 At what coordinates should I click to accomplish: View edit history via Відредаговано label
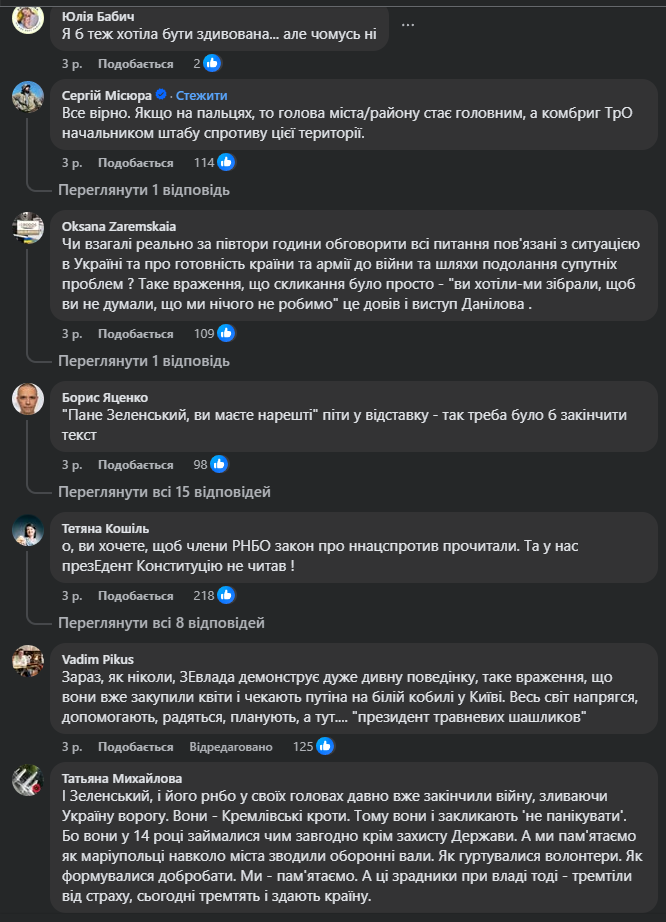coord(230,746)
